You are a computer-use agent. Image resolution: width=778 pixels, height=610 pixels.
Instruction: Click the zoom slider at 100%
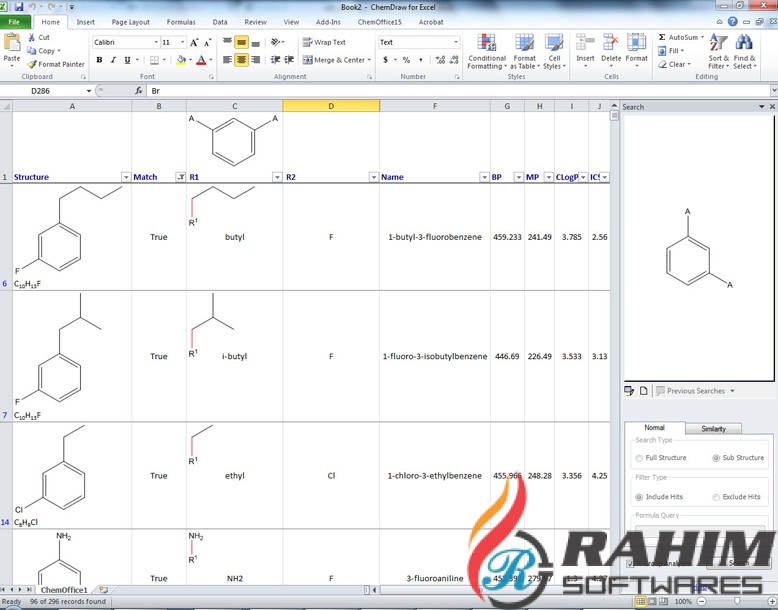click(736, 602)
